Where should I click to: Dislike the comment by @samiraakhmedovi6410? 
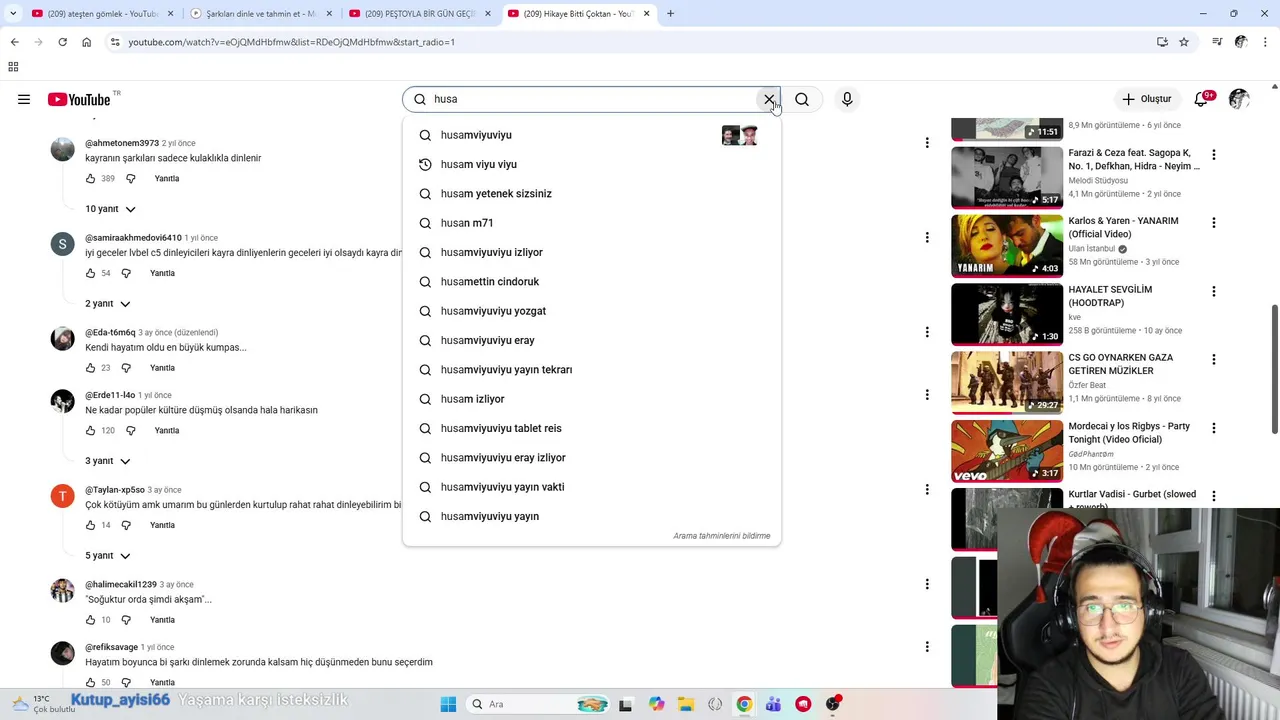coord(126,273)
